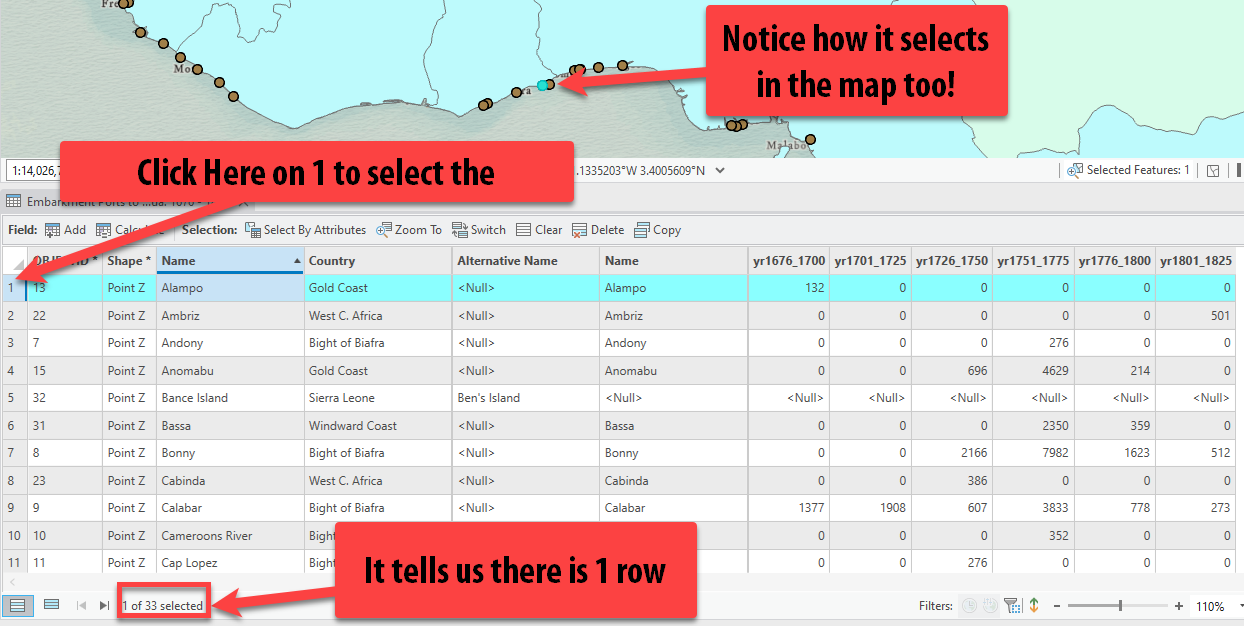Toggle the green-orange arrows filter icon
Viewport: 1244px width, 626px height.
tap(1033, 606)
